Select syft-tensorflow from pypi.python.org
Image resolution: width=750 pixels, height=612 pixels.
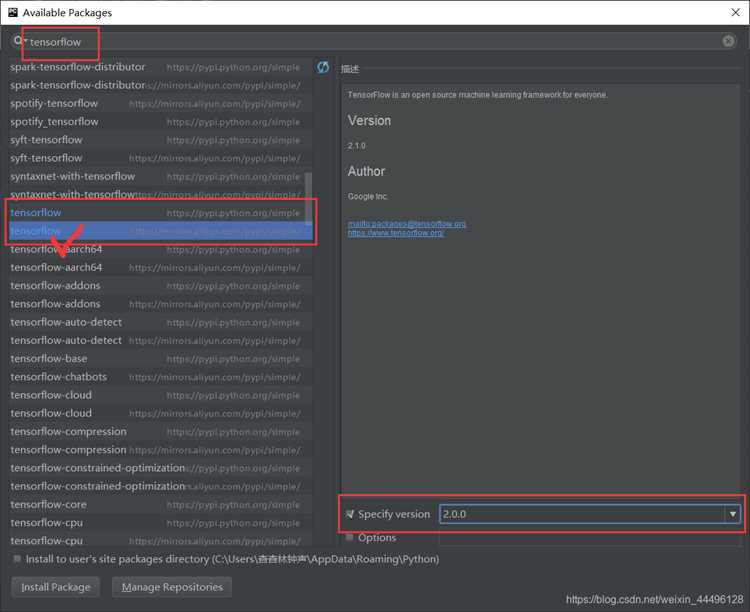click(161, 140)
